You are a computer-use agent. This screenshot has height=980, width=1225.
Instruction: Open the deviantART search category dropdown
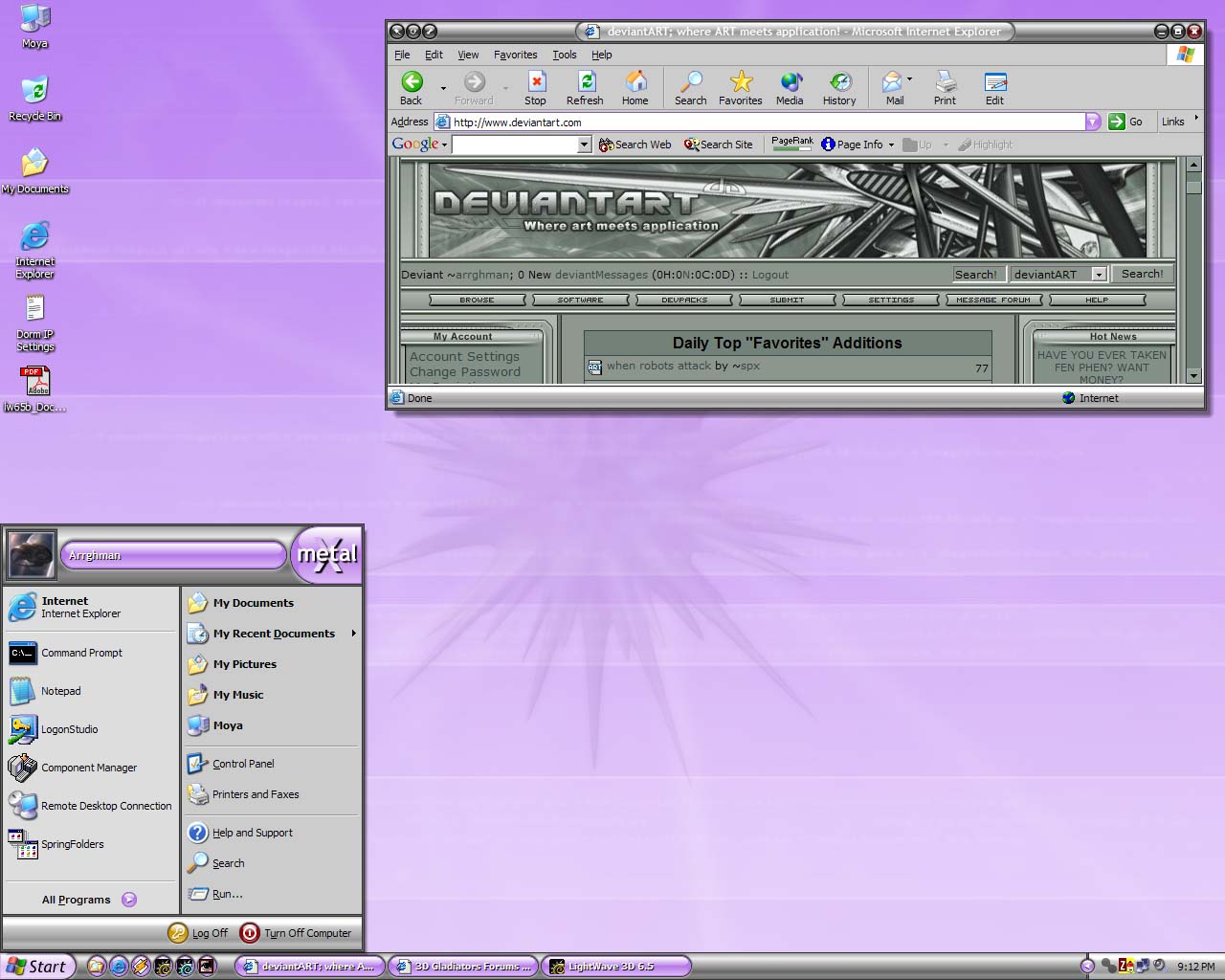click(1099, 275)
